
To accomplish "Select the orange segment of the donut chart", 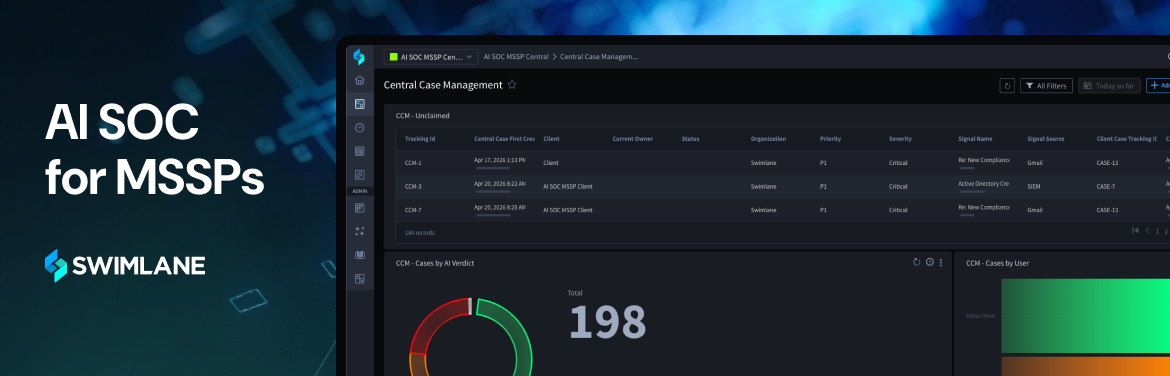I will [x=418, y=366].
